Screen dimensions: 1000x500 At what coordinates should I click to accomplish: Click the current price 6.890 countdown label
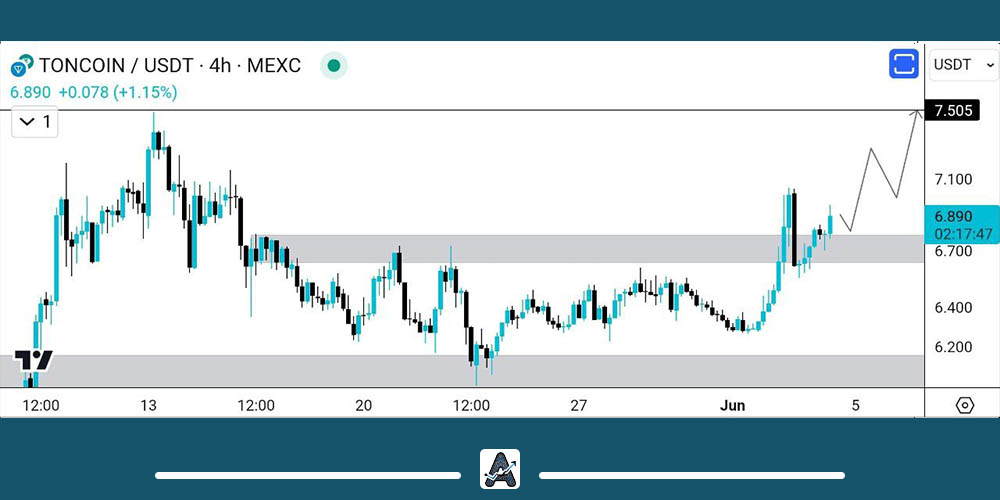click(962, 224)
